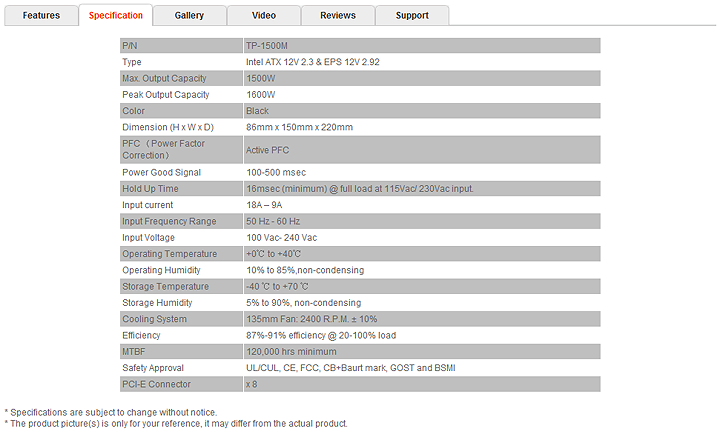This screenshot has width=720, height=437.
Task: Select the Efficiency percentage text
Action: [318, 335]
